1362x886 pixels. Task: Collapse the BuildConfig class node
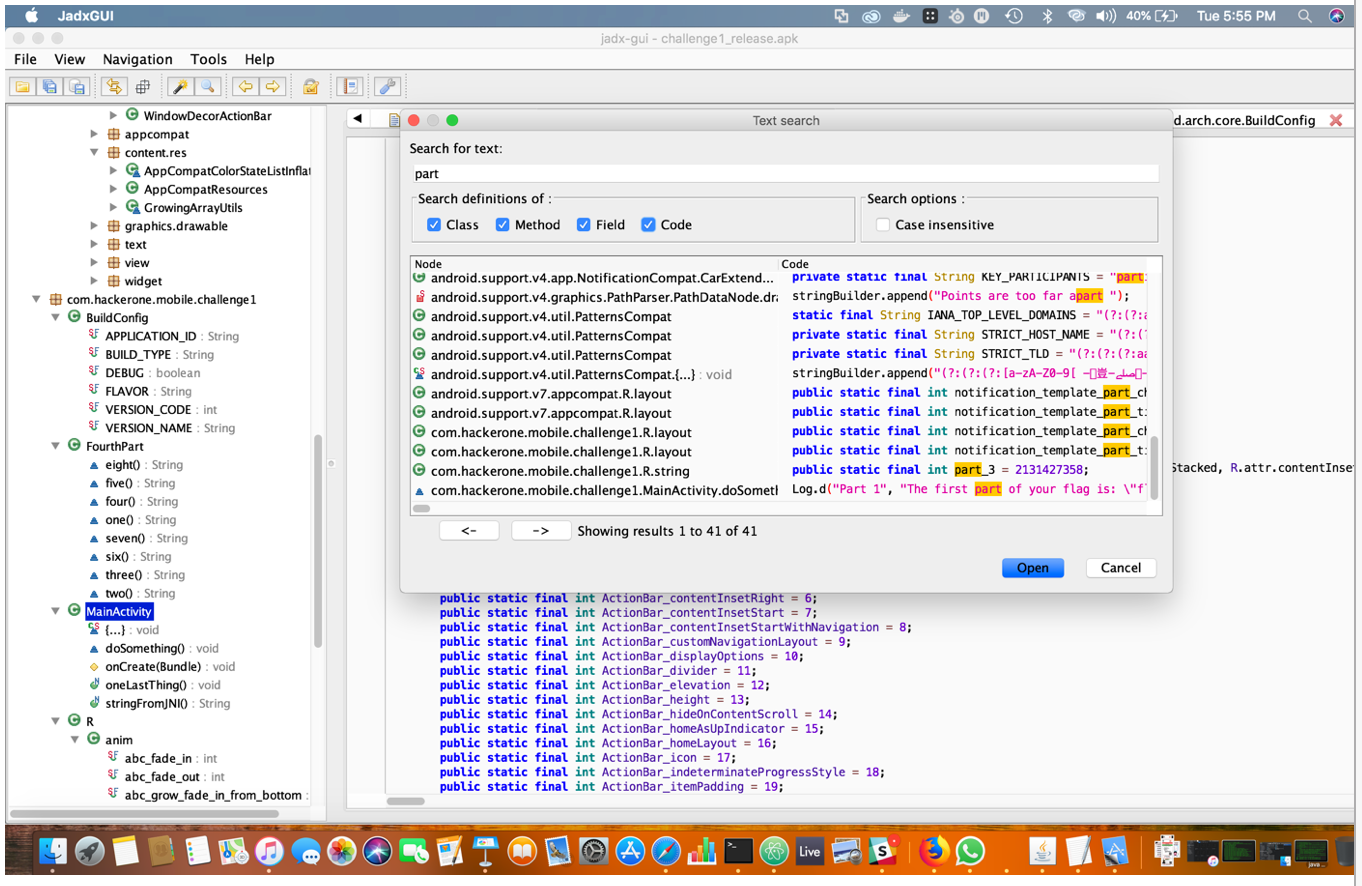(x=56, y=317)
